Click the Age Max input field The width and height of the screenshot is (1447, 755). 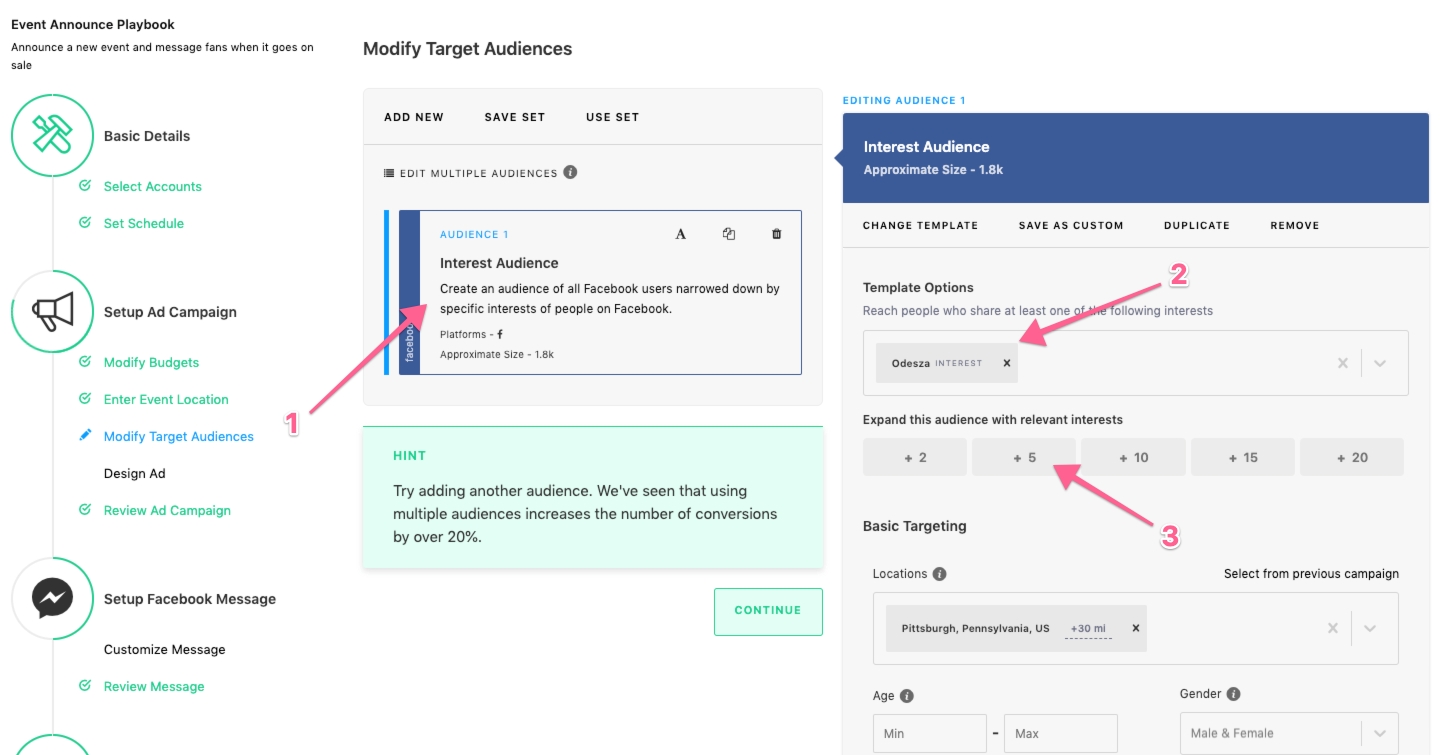(x=1061, y=733)
